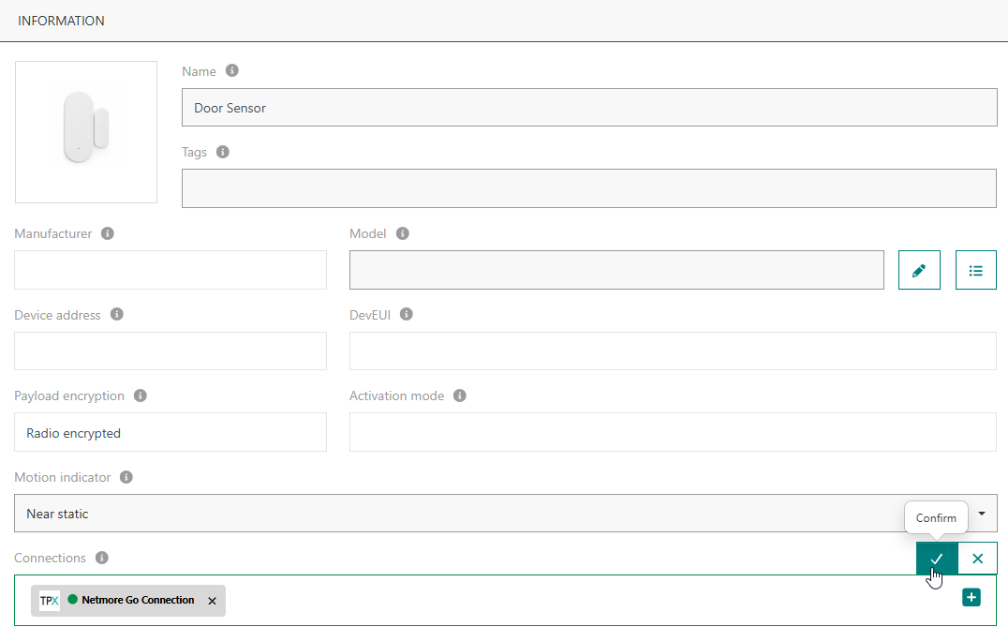
Task: Edit the model with the pencil button
Action: (919, 270)
